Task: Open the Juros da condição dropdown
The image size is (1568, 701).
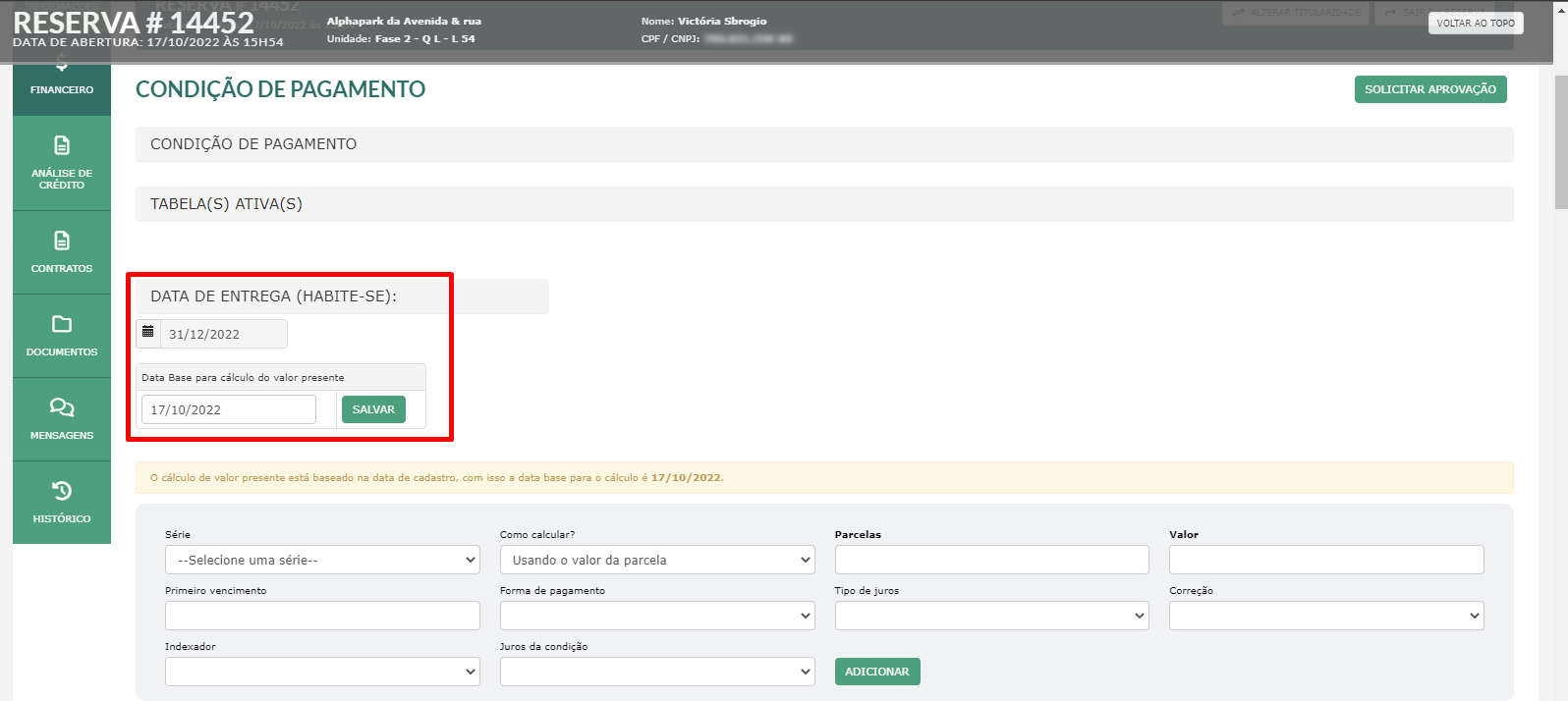Action: (x=657, y=672)
